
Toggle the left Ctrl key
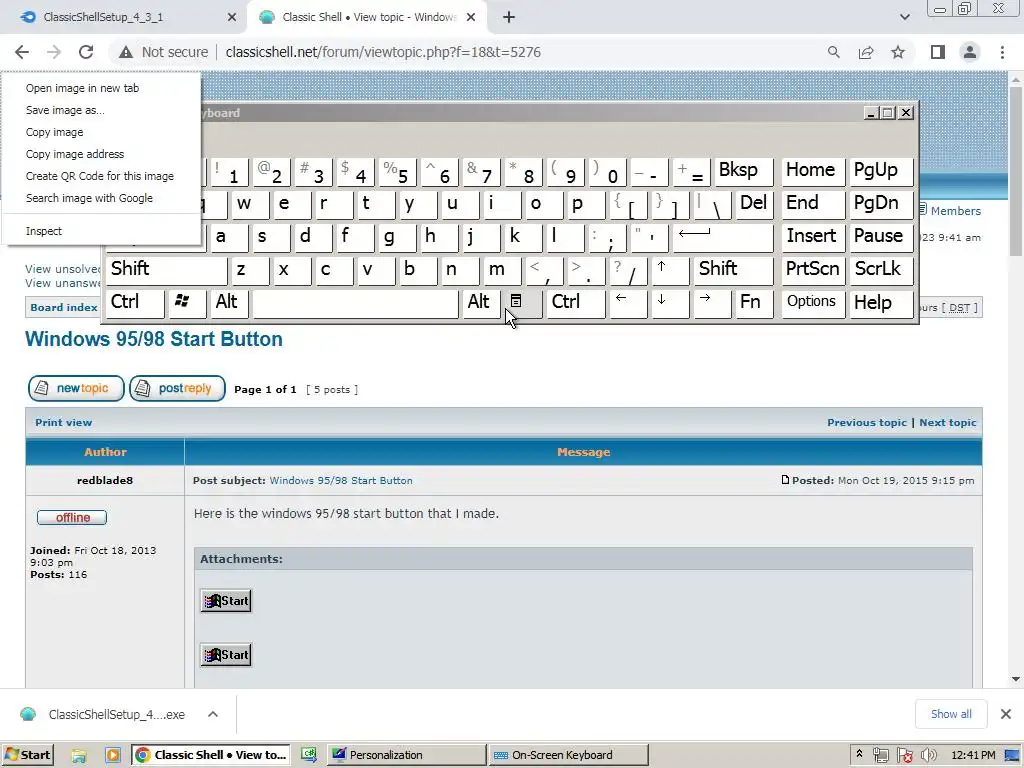pyautogui.click(x=135, y=303)
